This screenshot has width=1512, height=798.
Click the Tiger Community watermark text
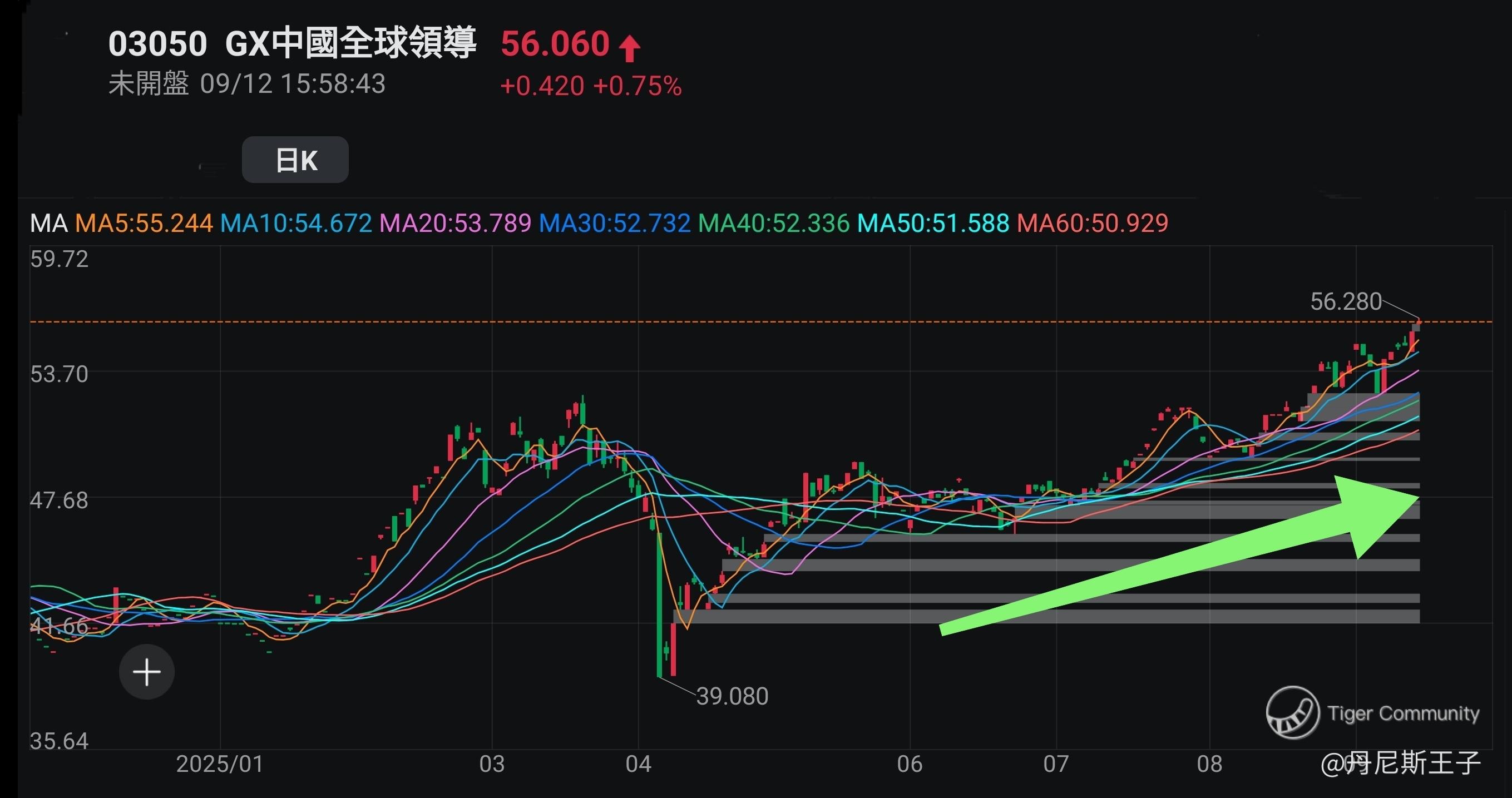(x=1403, y=713)
